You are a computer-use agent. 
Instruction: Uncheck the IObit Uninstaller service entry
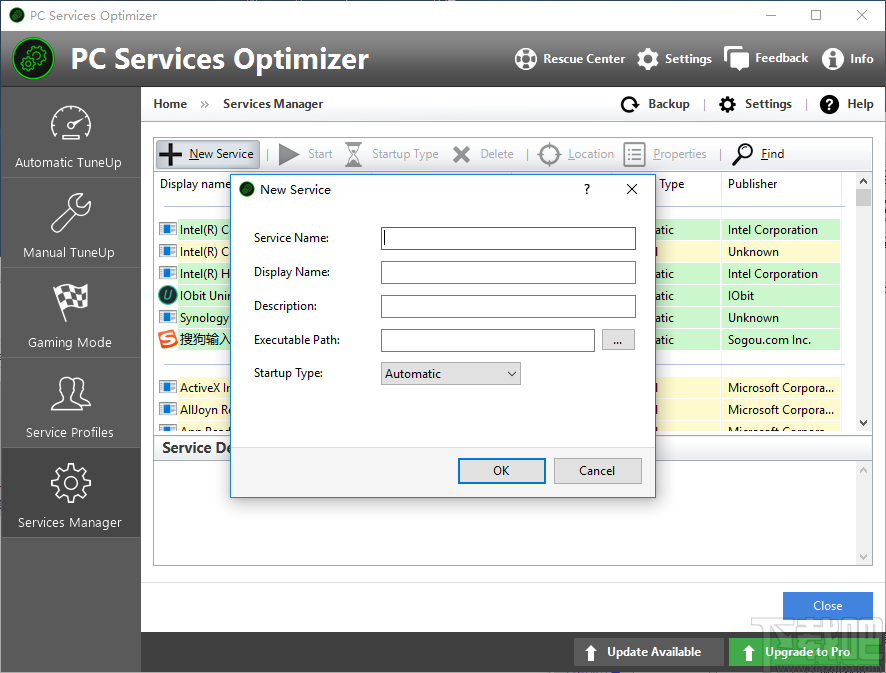(166, 295)
